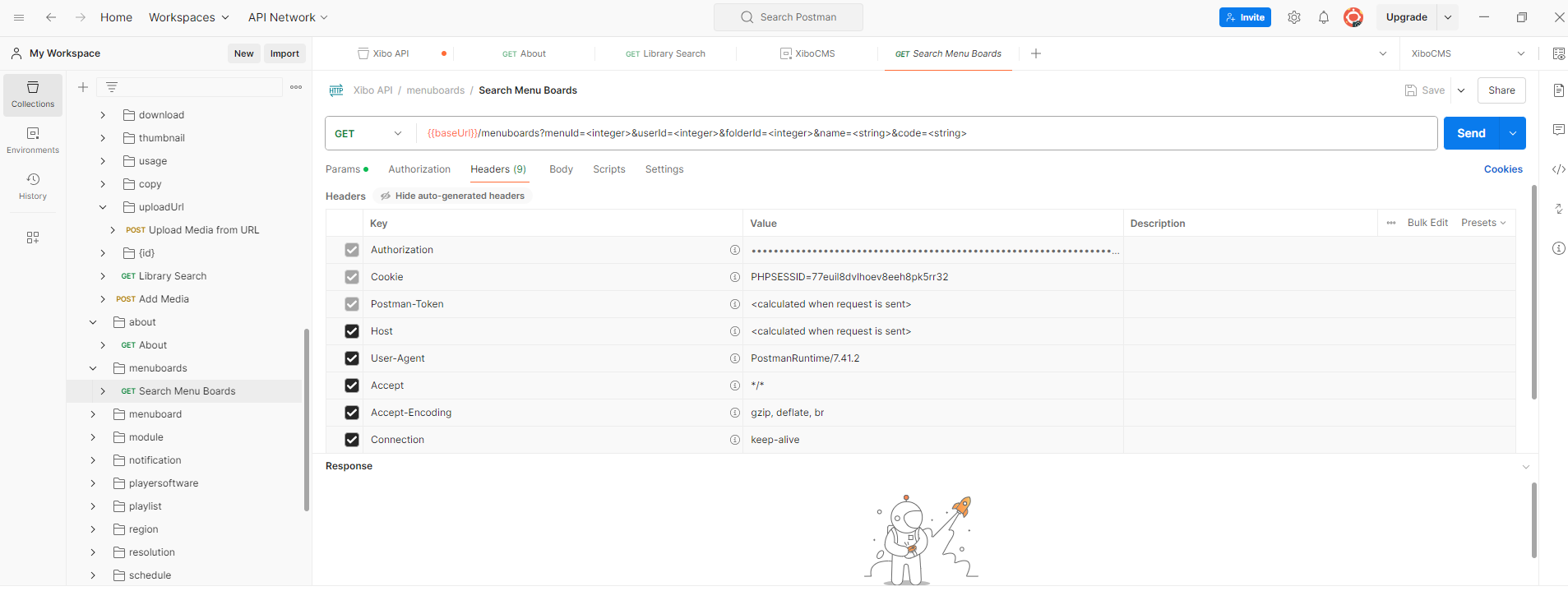Viewport: 1568px width, 591px height.
Task: Switch to the Params tab
Action: click(x=346, y=169)
